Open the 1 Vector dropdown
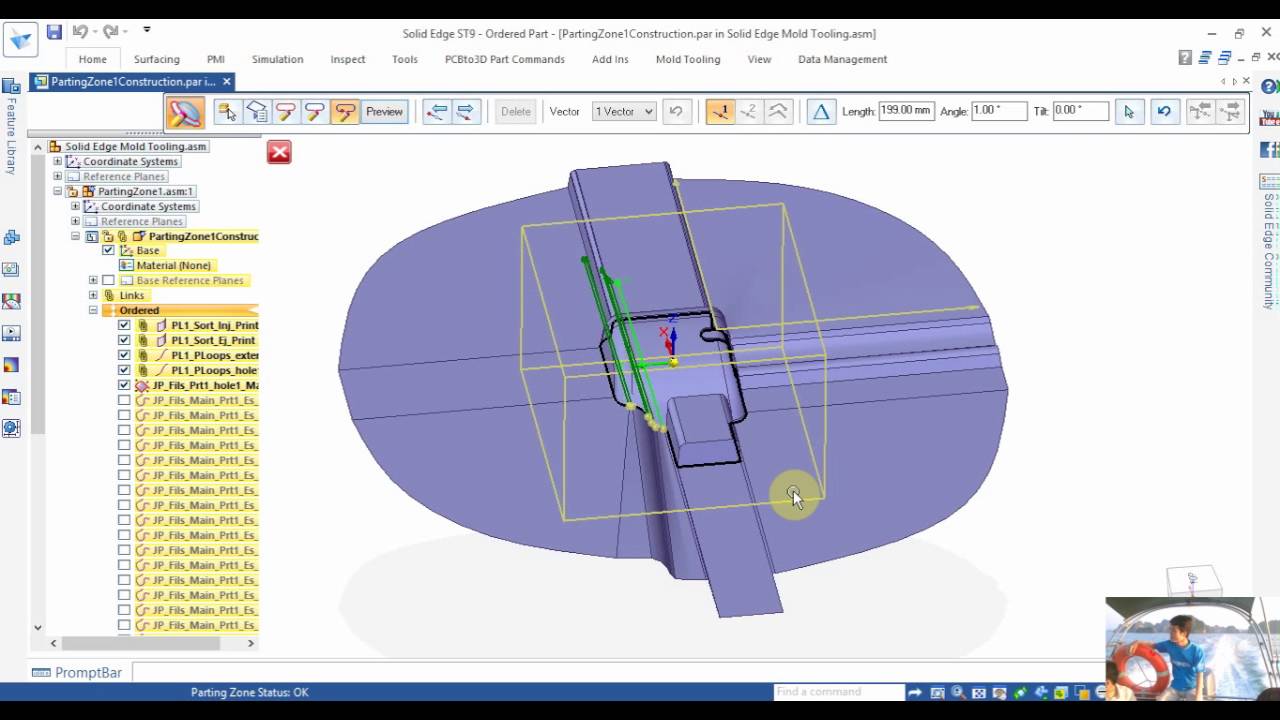The image size is (1280, 720). click(x=624, y=111)
